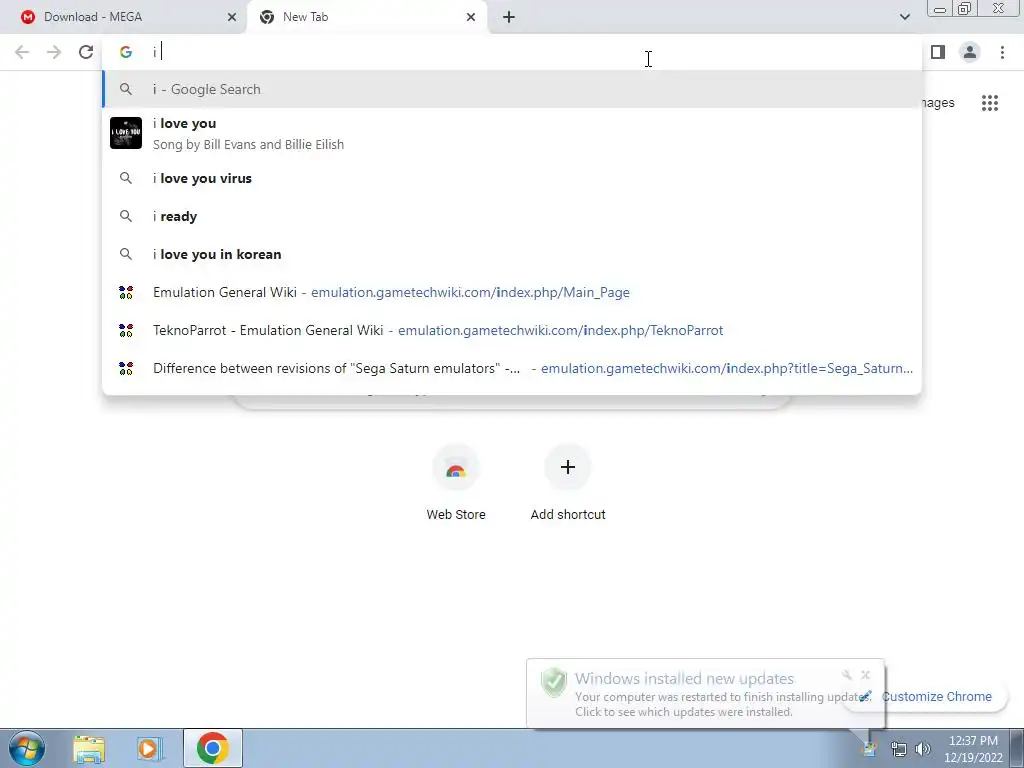Open the Google apps grid
The image size is (1024, 768).
[x=990, y=103]
